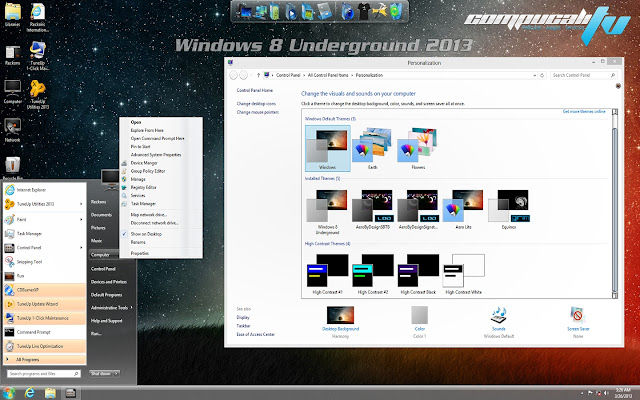Open Devices and Printers in the Start menu
Viewport: 640px width, 400px height.
(109, 282)
